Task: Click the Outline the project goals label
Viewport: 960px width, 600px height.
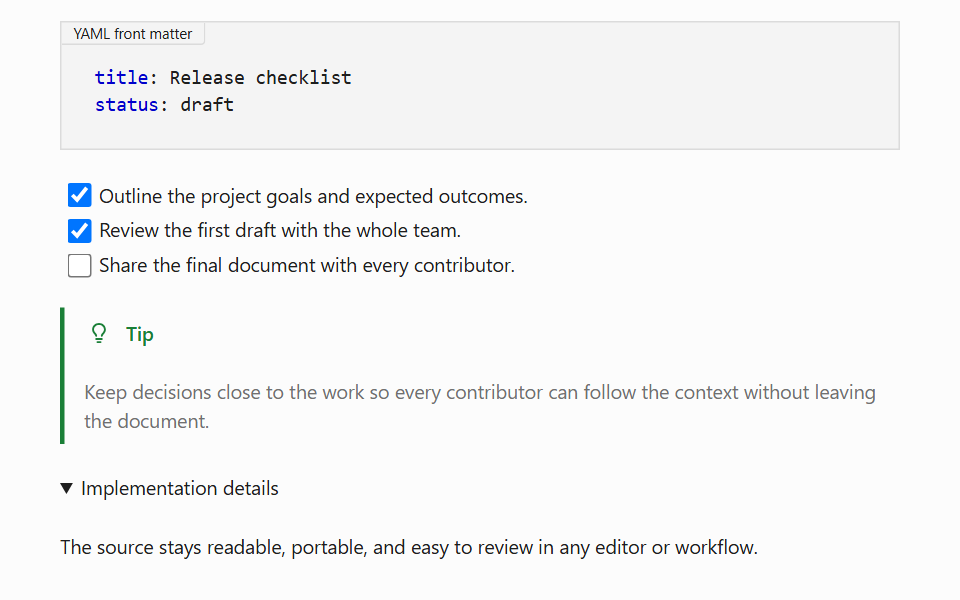Action: tap(313, 197)
